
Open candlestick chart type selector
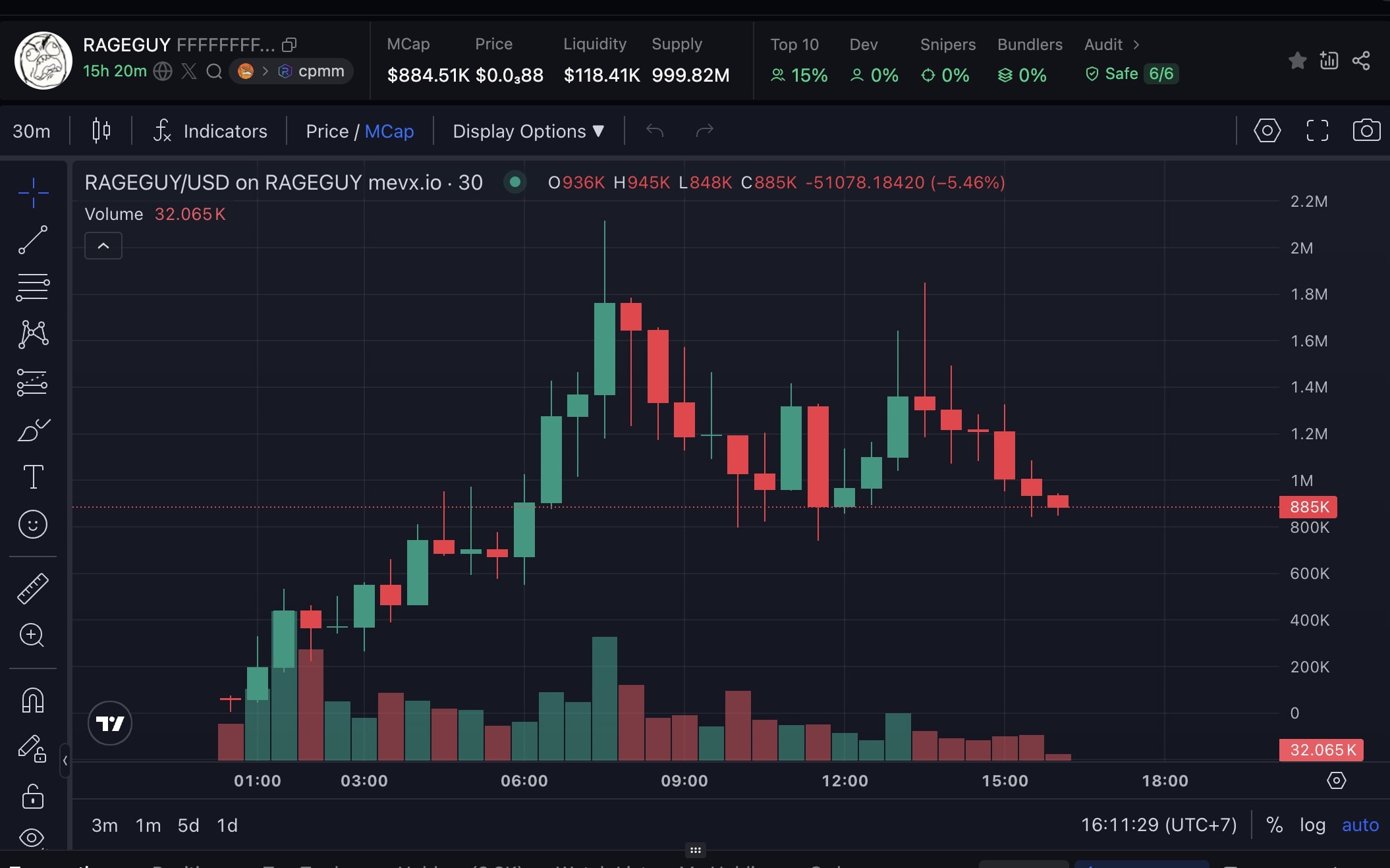[x=101, y=130]
